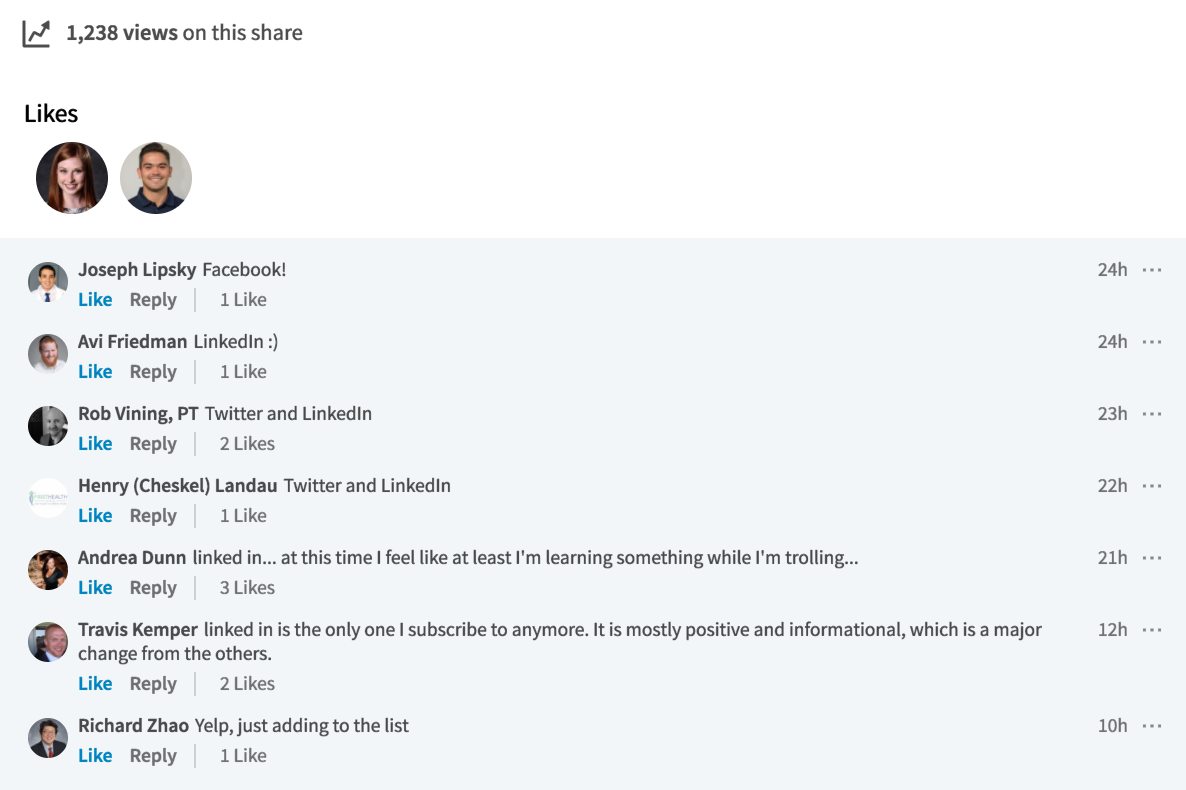Click Richard Zhao's profile photo

click(48, 738)
